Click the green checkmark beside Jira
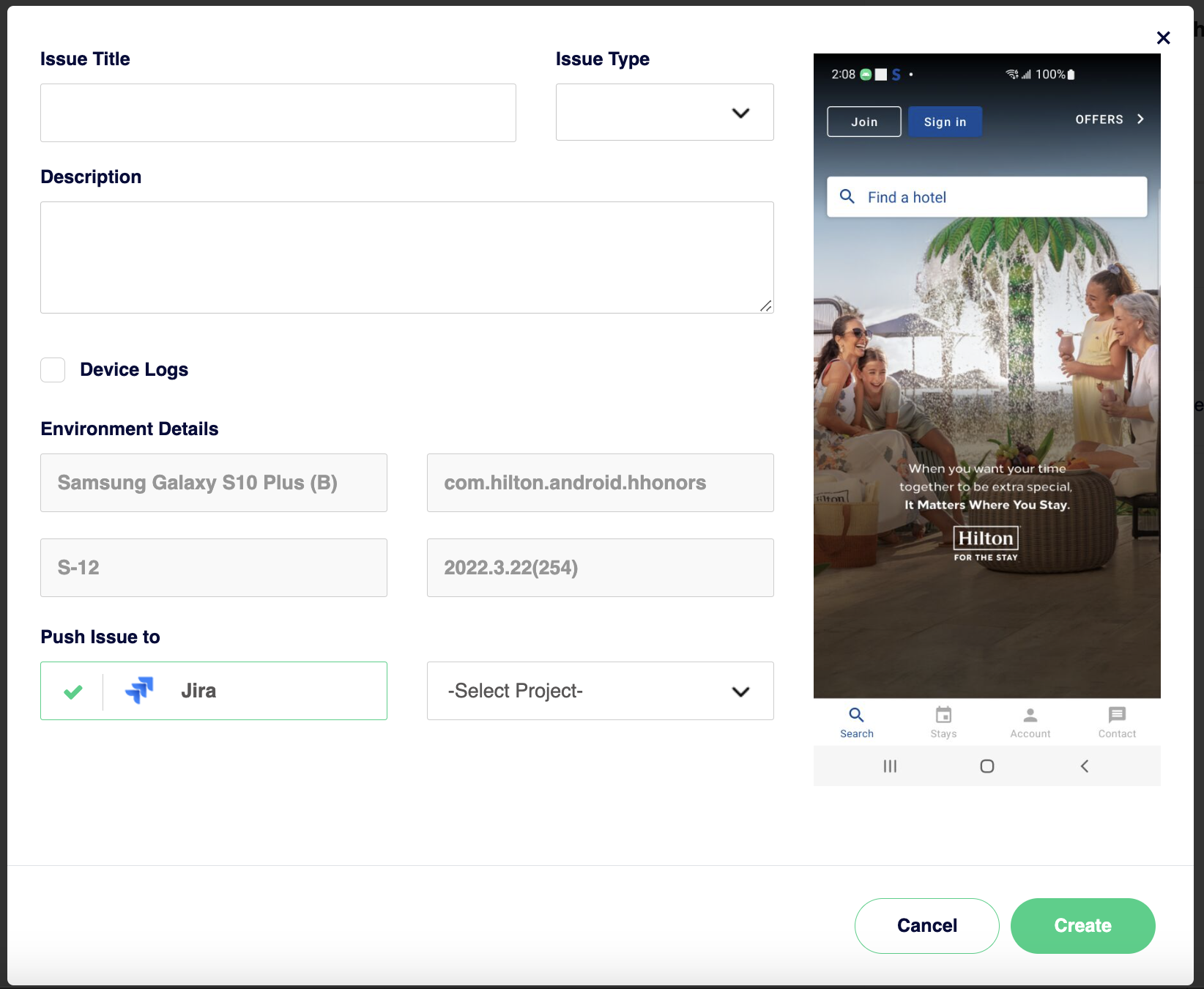 pyautogui.click(x=73, y=692)
